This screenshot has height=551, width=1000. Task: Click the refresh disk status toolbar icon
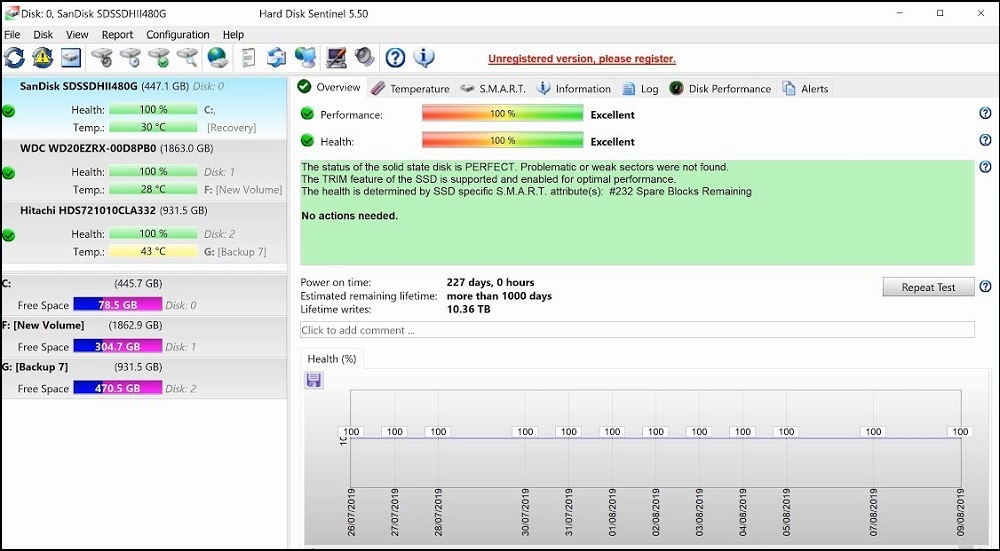coord(14,58)
